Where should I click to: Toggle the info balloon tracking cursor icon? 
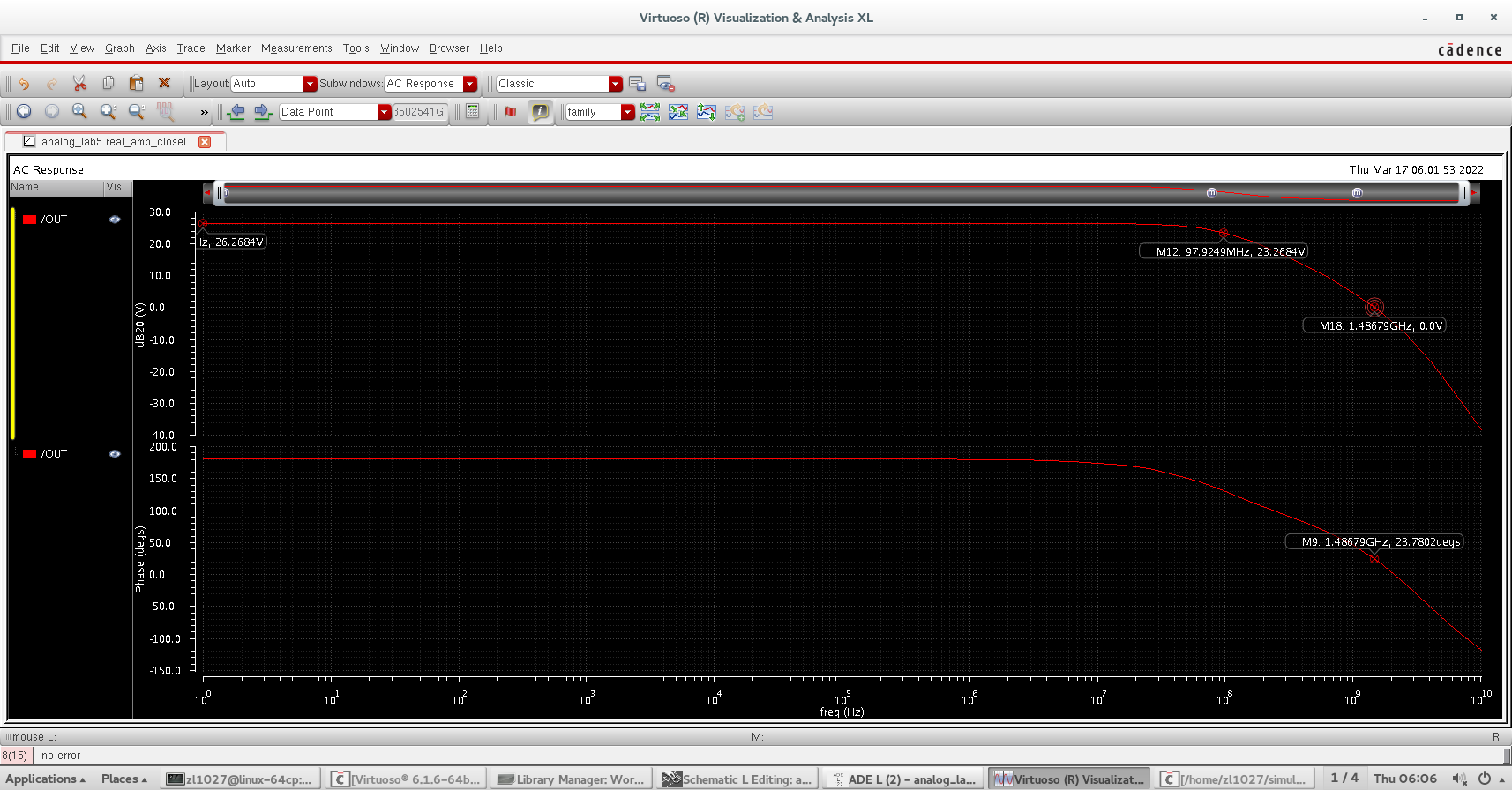coord(540,111)
